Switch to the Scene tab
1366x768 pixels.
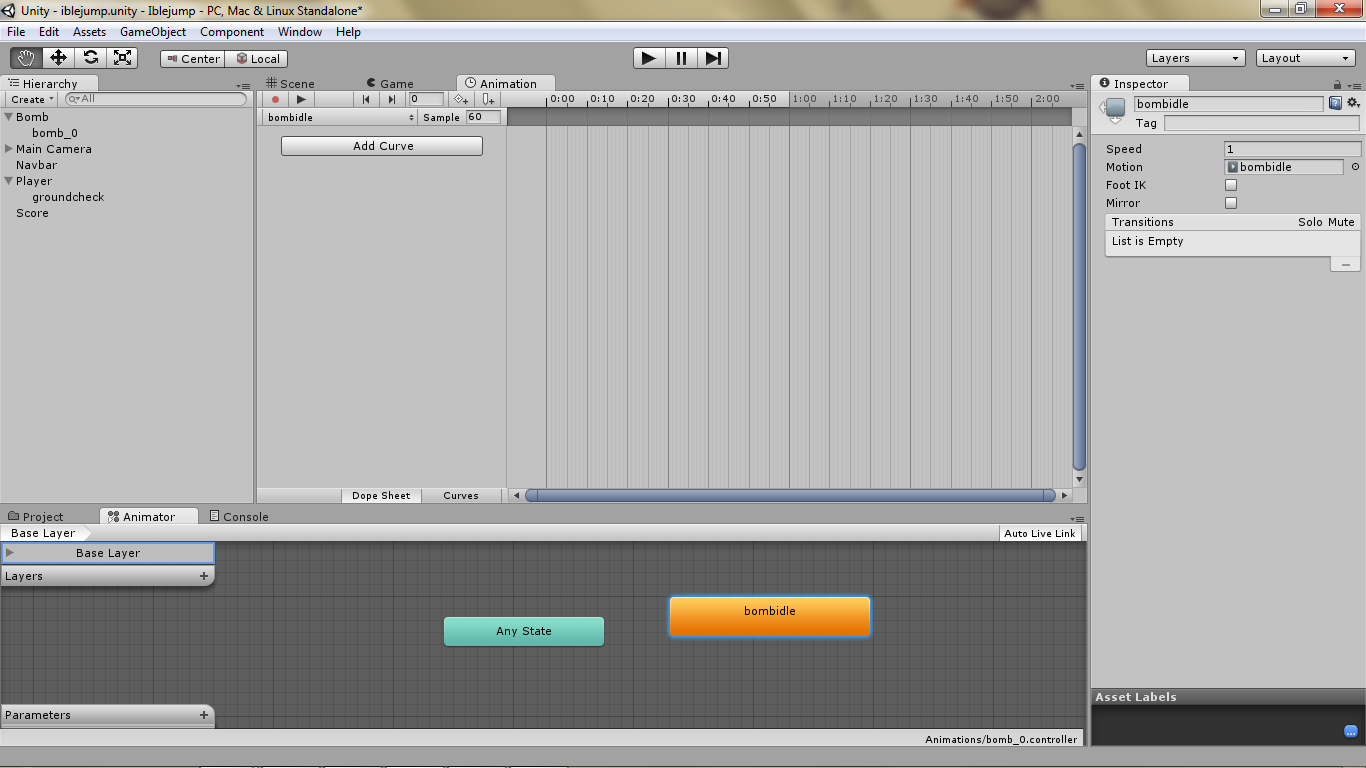click(289, 84)
